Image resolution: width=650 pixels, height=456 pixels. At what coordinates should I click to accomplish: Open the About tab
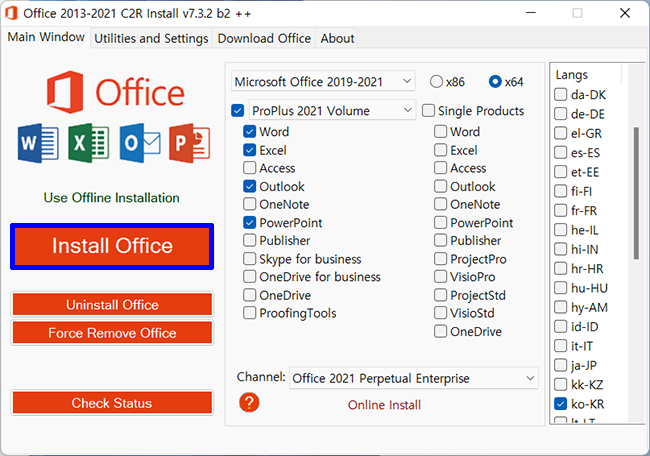tap(337, 39)
